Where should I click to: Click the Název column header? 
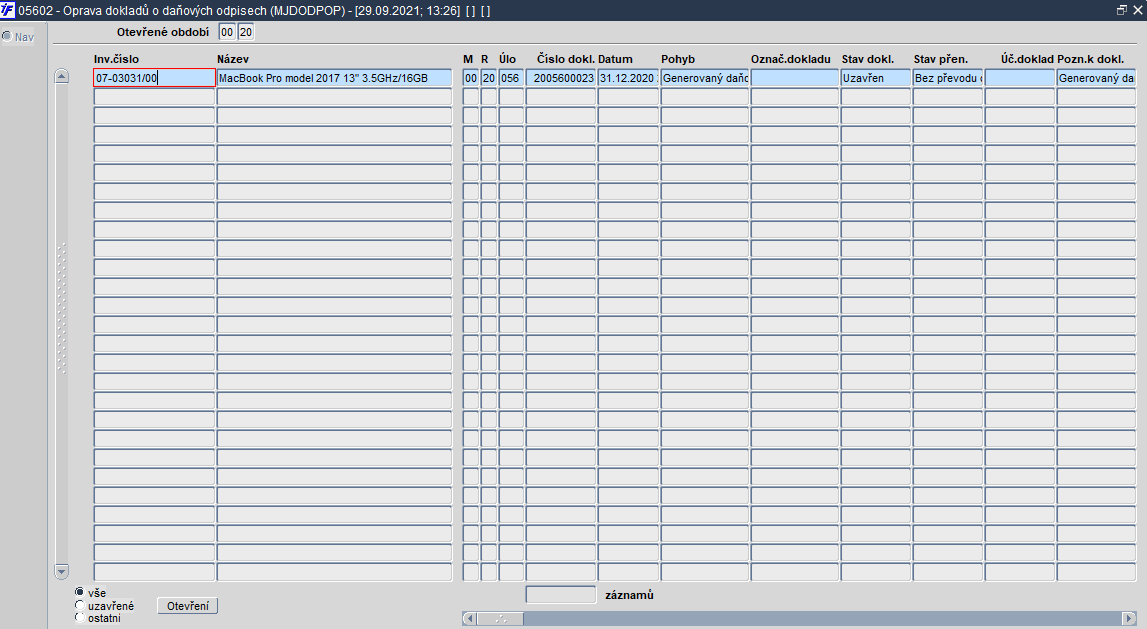[233, 59]
